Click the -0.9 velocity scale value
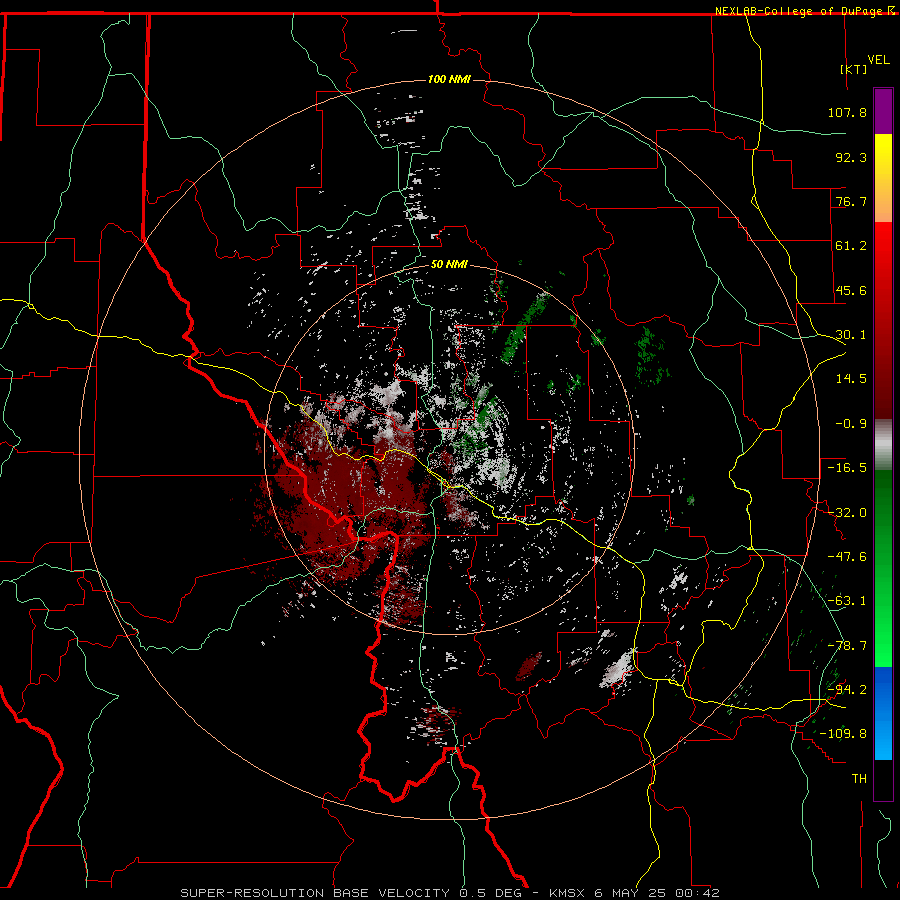The image size is (900, 900). [x=851, y=424]
